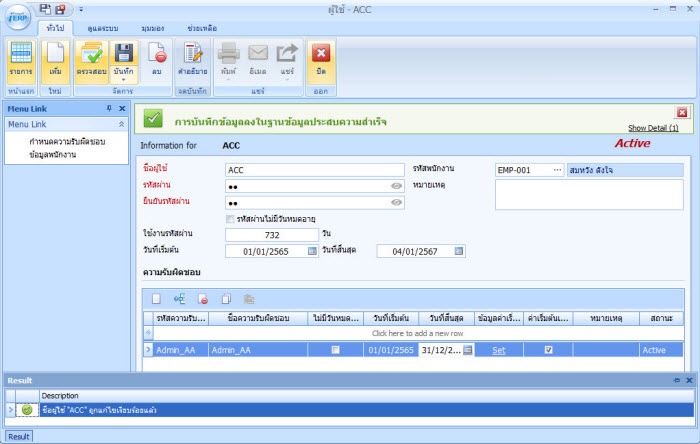Dismiss the green success message with red X
This screenshot has height=444, width=700.
(x=682, y=112)
